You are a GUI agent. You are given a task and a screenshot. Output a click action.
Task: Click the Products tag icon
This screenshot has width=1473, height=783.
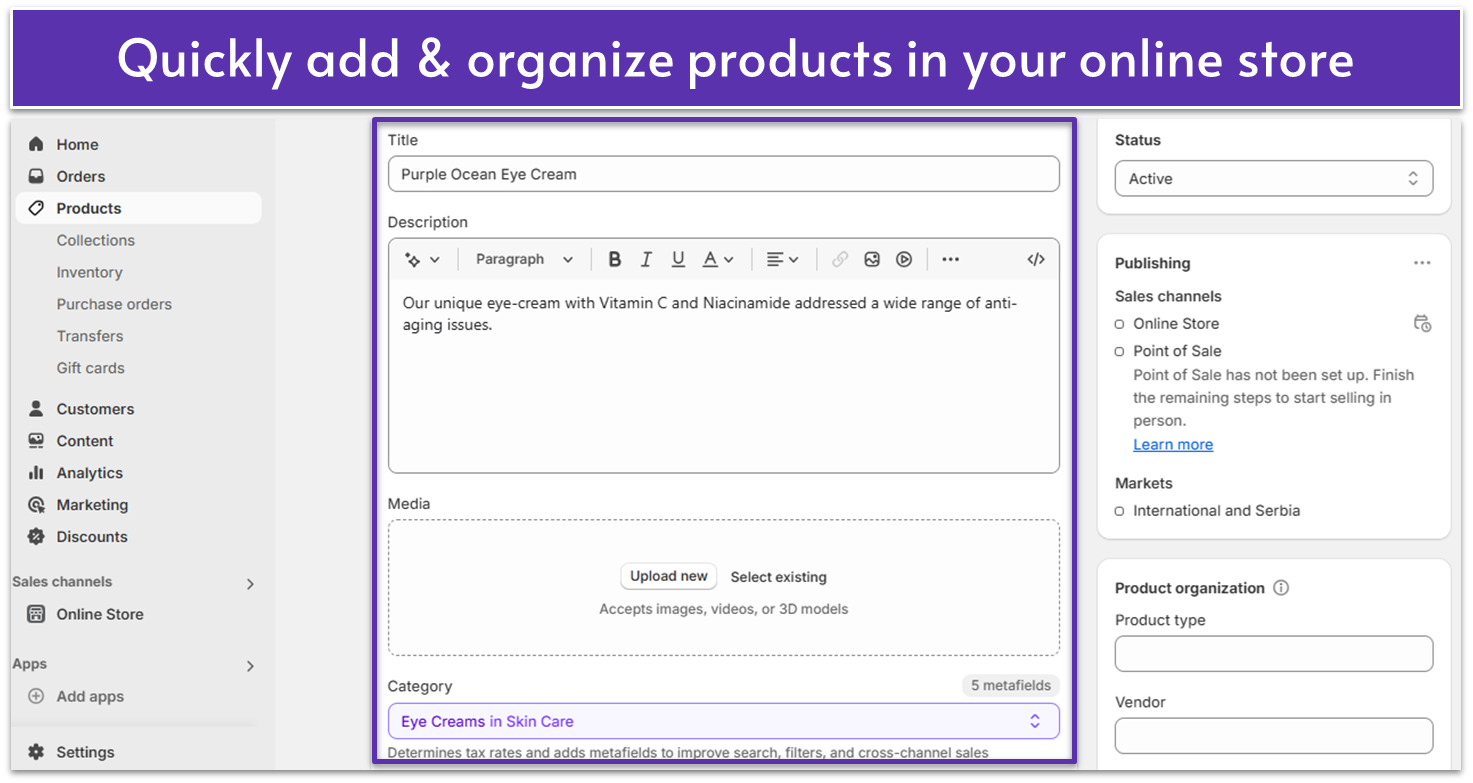tap(36, 208)
